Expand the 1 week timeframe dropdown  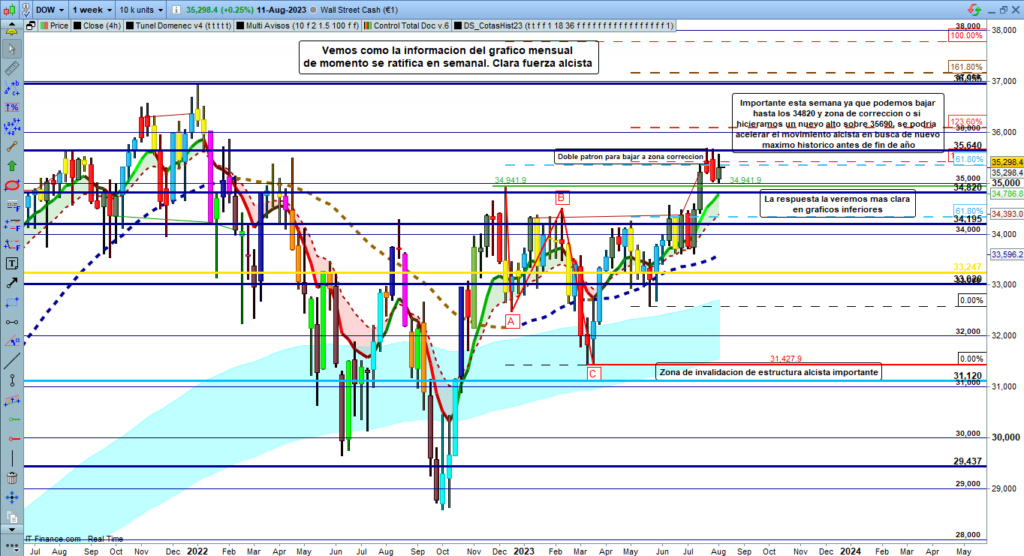[89, 10]
